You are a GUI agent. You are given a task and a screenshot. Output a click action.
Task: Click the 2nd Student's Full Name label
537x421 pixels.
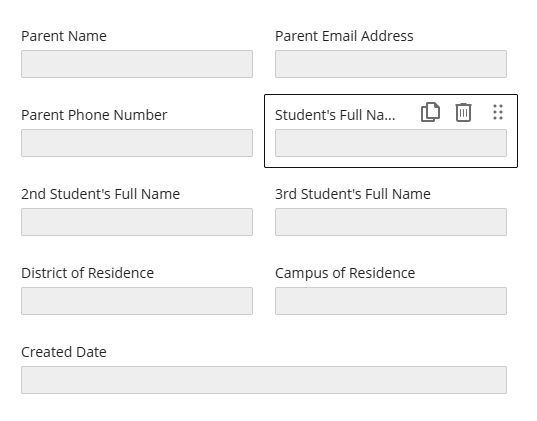click(100, 194)
